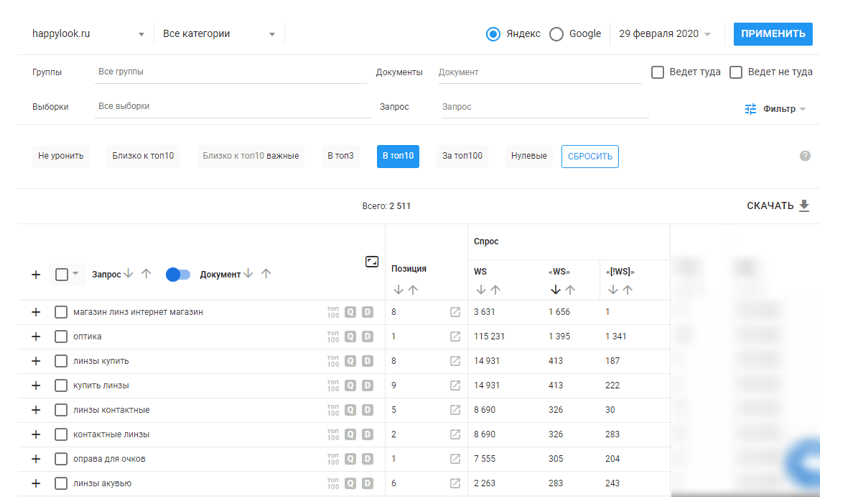
Task: Click the ПРИМЕНИТЬ button
Action: [773, 34]
